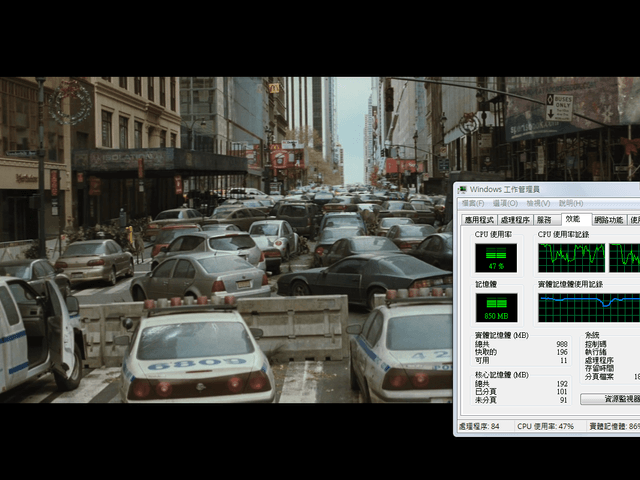Click the 執行緒 label under 系統
The width and height of the screenshot is (640, 480).
[x=596, y=352]
